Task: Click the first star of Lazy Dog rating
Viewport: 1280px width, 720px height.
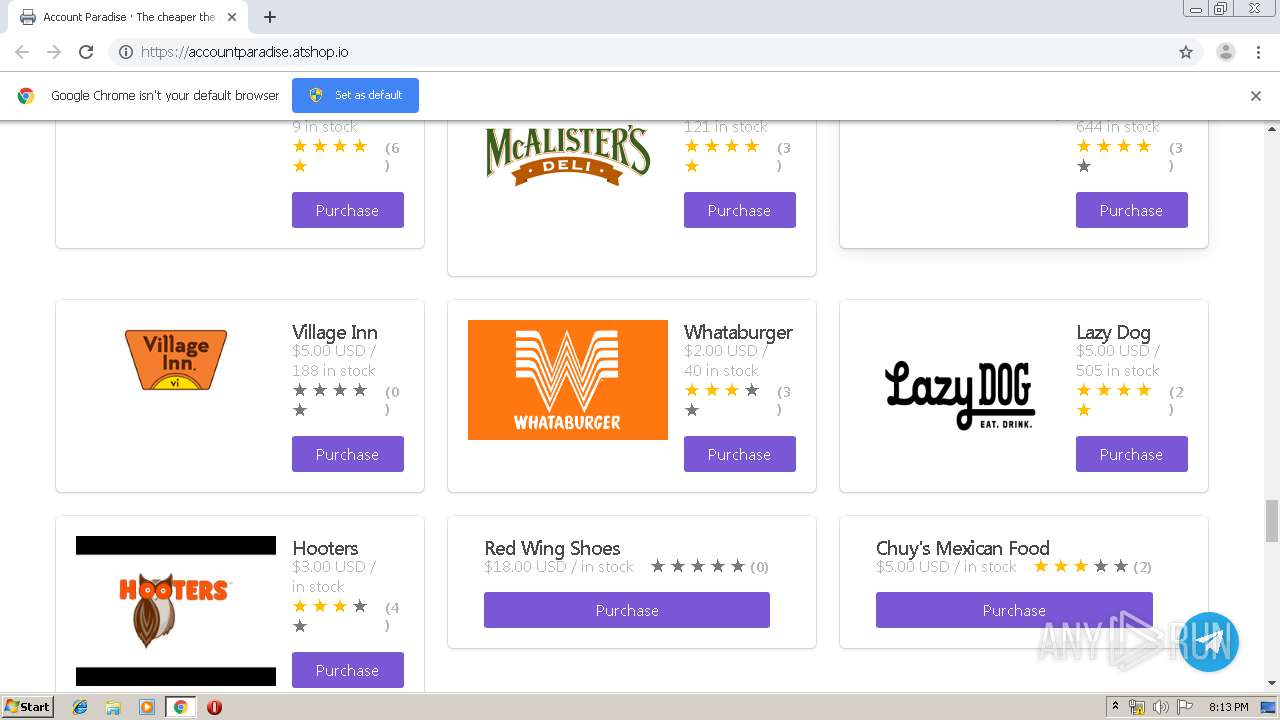Action: (x=1084, y=390)
